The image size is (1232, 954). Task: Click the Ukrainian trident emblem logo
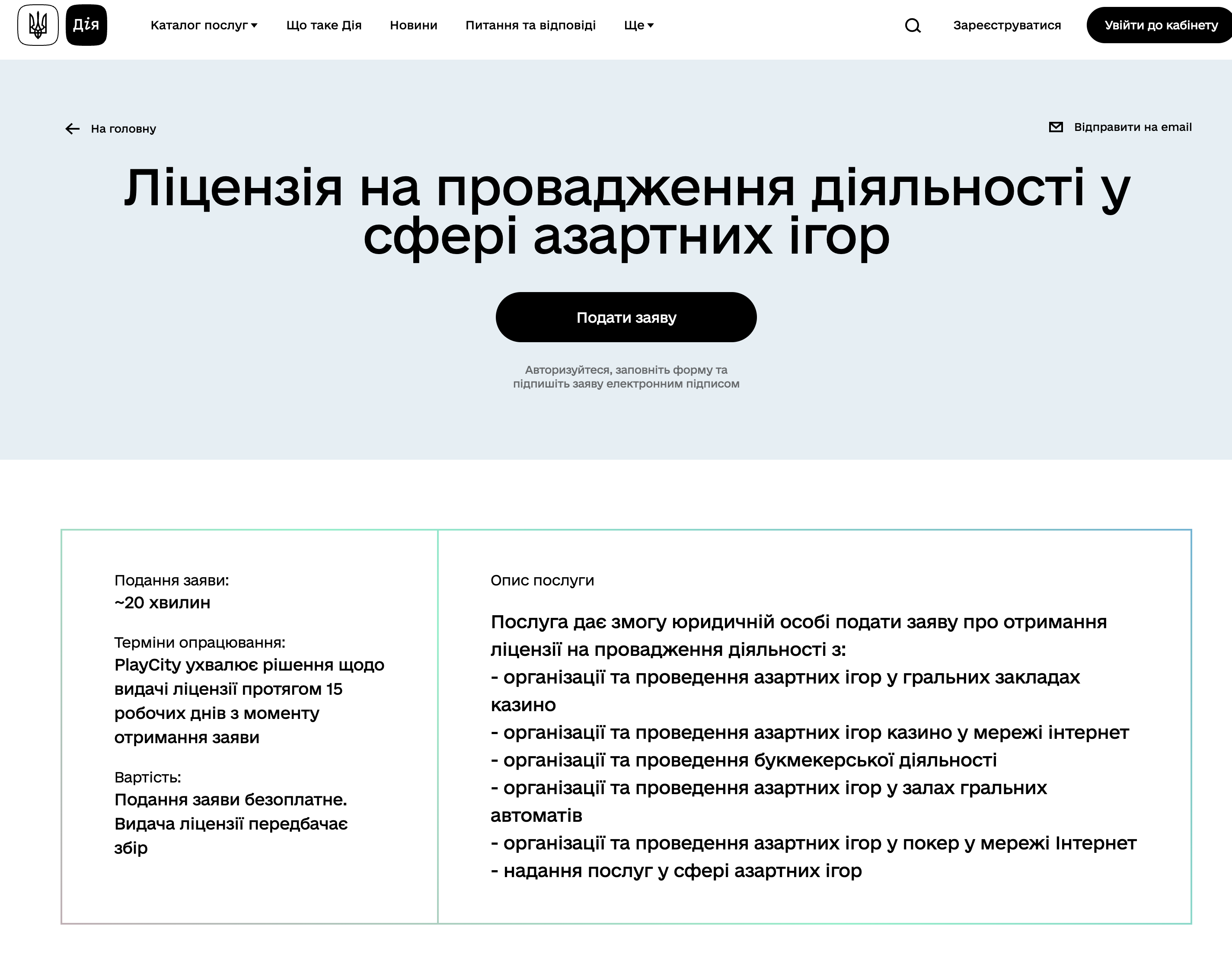[x=38, y=25]
